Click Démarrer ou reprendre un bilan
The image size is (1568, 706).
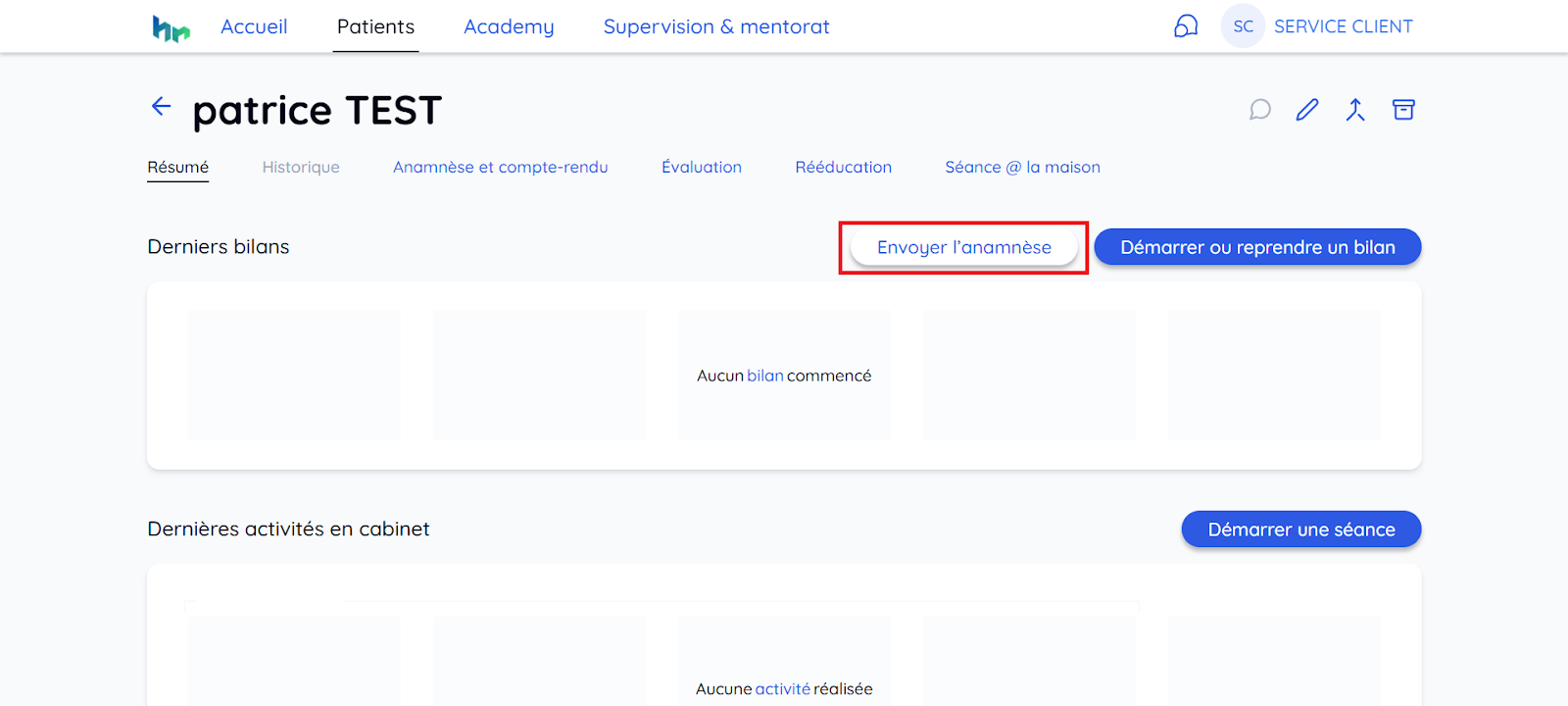(x=1257, y=247)
